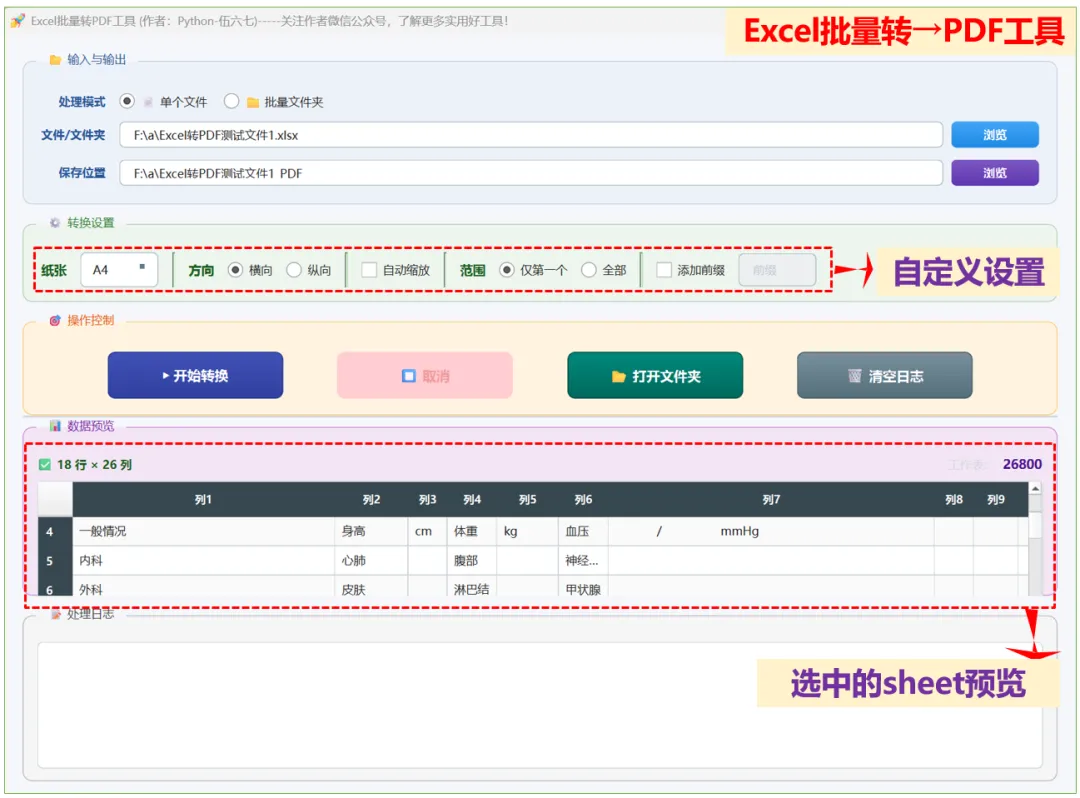Click the cell 心肺 in the preview
Viewport: 1080px width, 798px height.
(x=371, y=560)
